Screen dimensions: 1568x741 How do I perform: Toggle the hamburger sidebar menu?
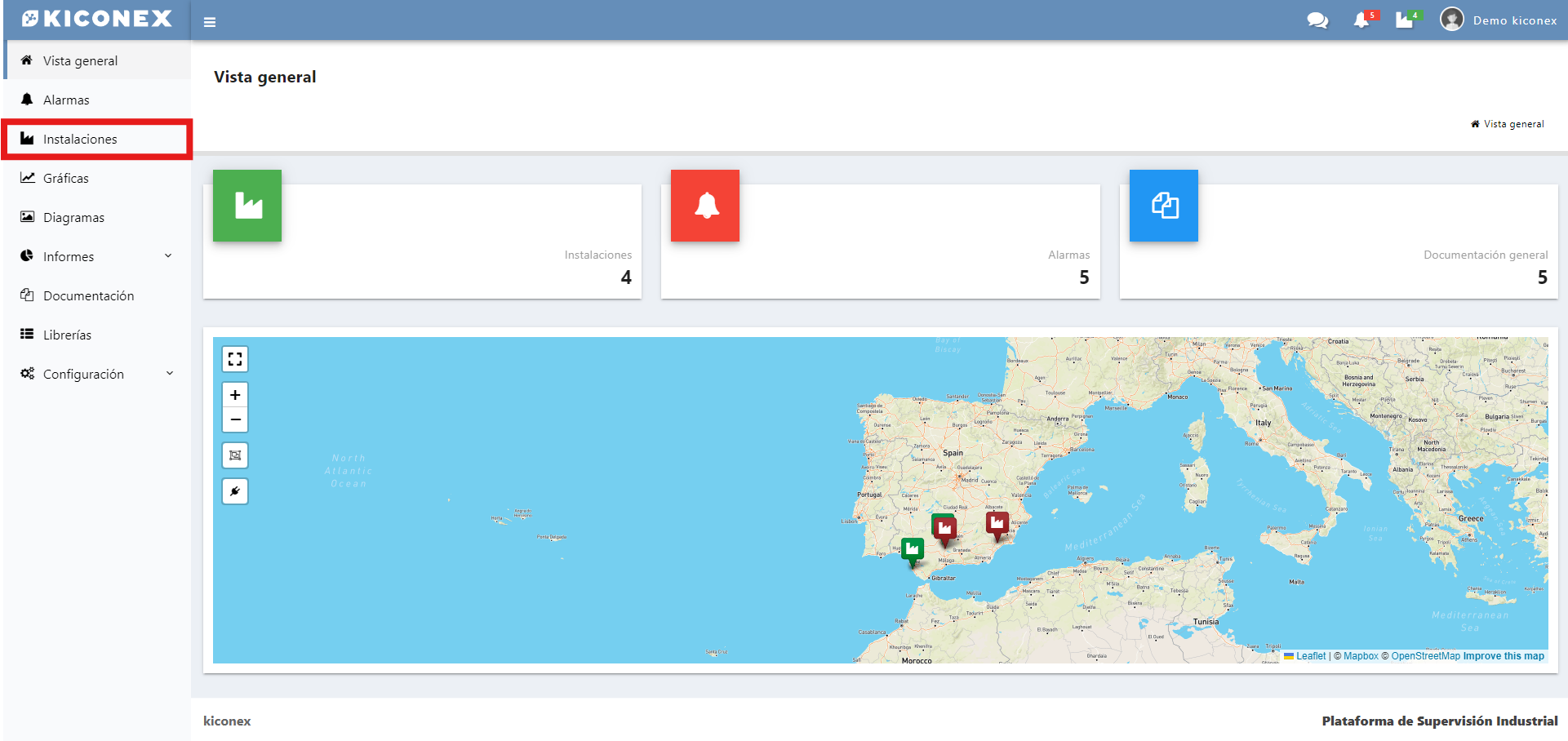(x=210, y=22)
